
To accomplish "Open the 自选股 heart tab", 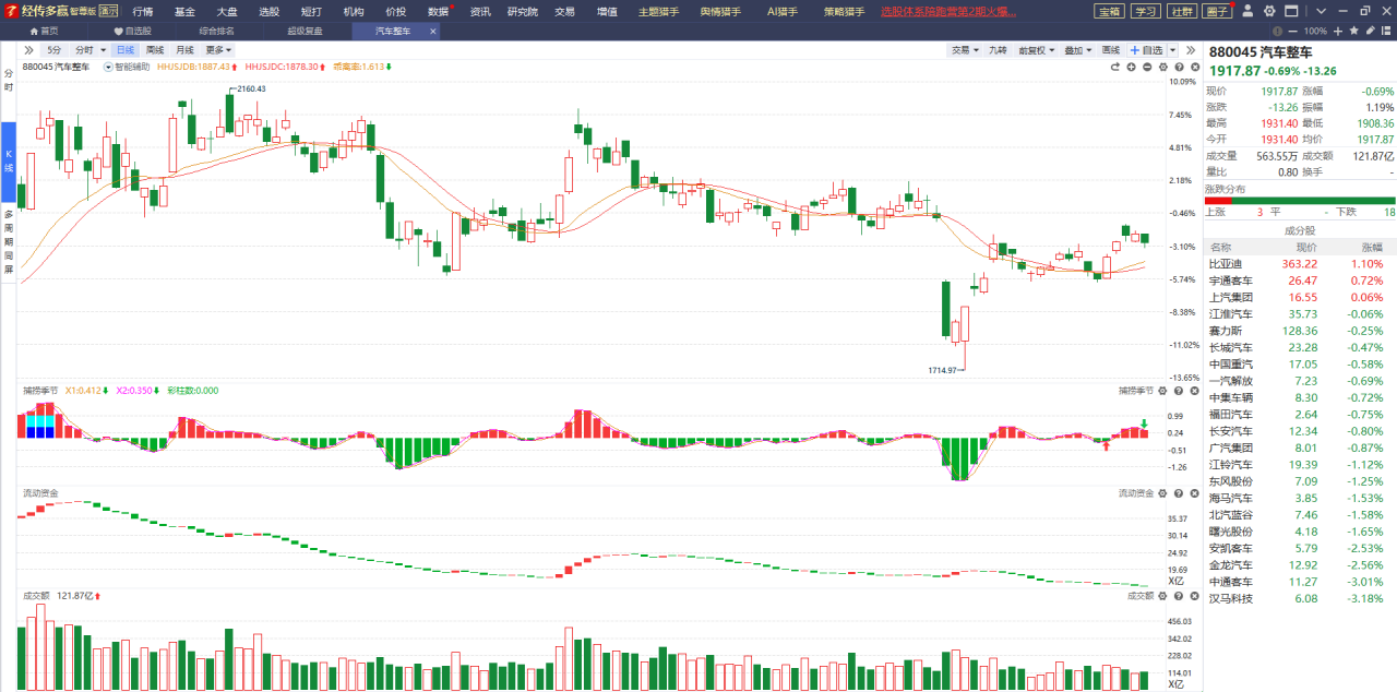I will (132, 31).
